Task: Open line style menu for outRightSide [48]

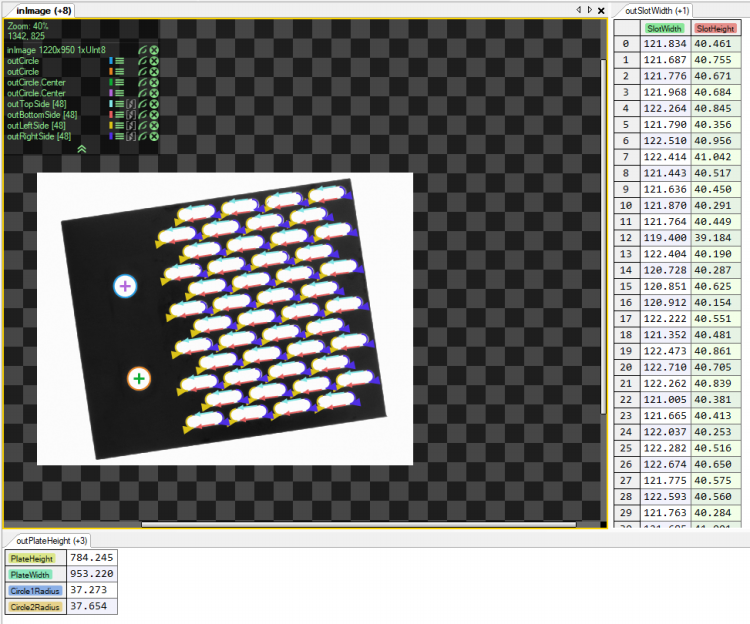Action: coord(120,137)
